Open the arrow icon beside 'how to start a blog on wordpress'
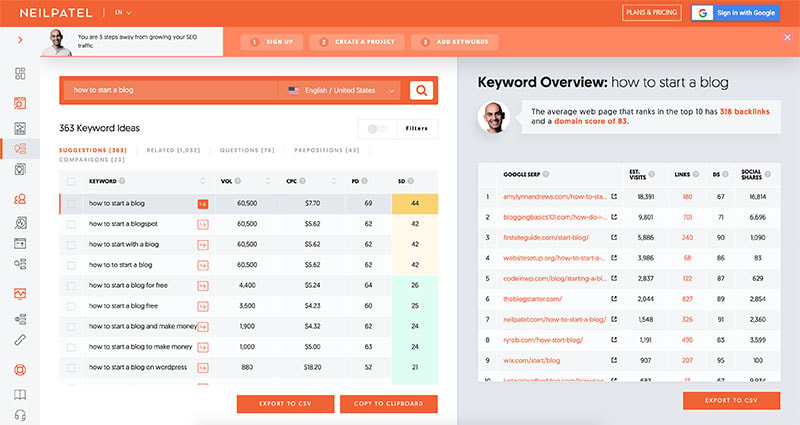This screenshot has width=800, height=425. [x=203, y=368]
